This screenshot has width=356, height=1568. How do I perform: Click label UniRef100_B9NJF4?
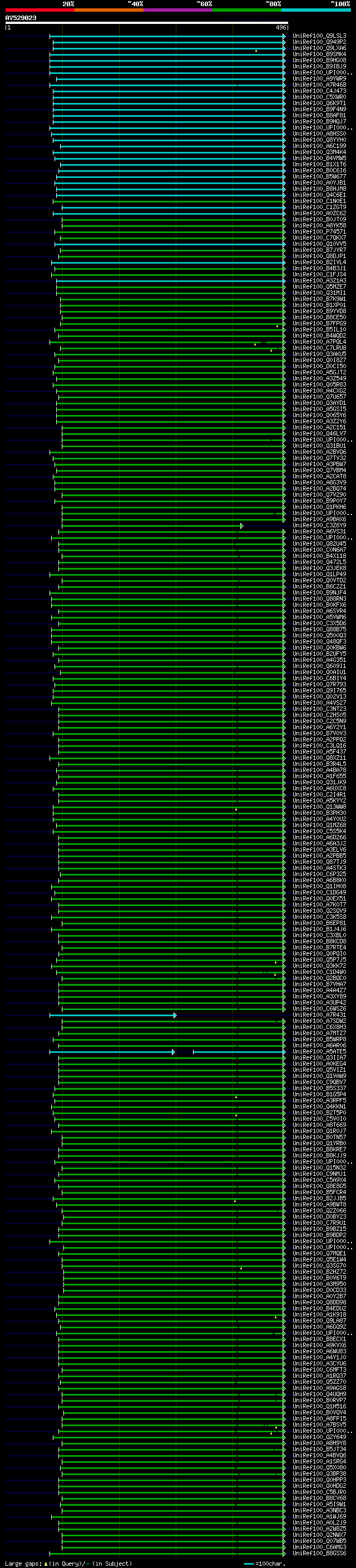click(319, 593)
